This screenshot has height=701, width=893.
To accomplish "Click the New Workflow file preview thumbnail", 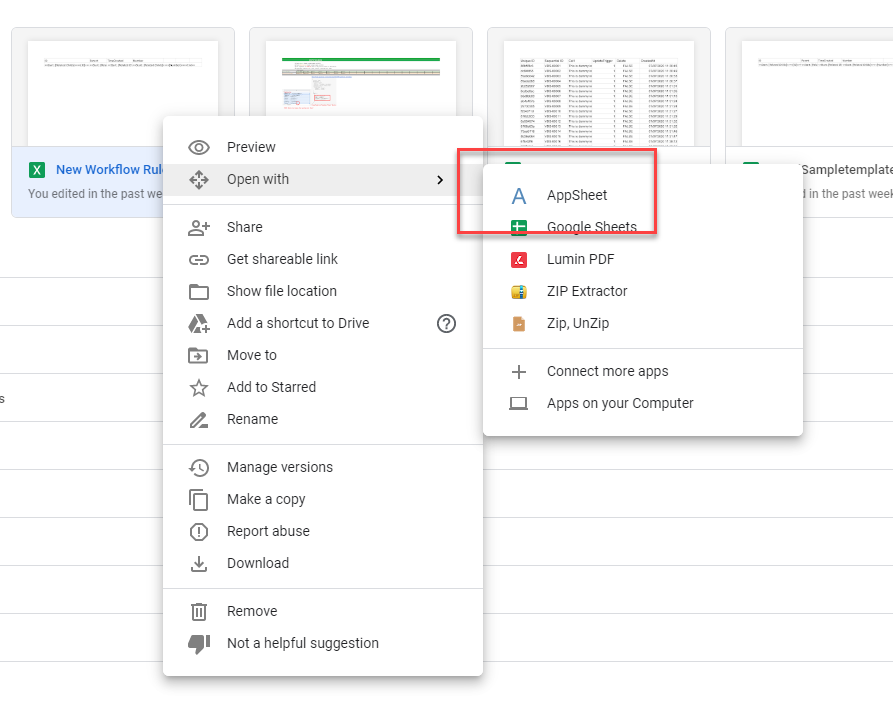I will click(123, 93).
